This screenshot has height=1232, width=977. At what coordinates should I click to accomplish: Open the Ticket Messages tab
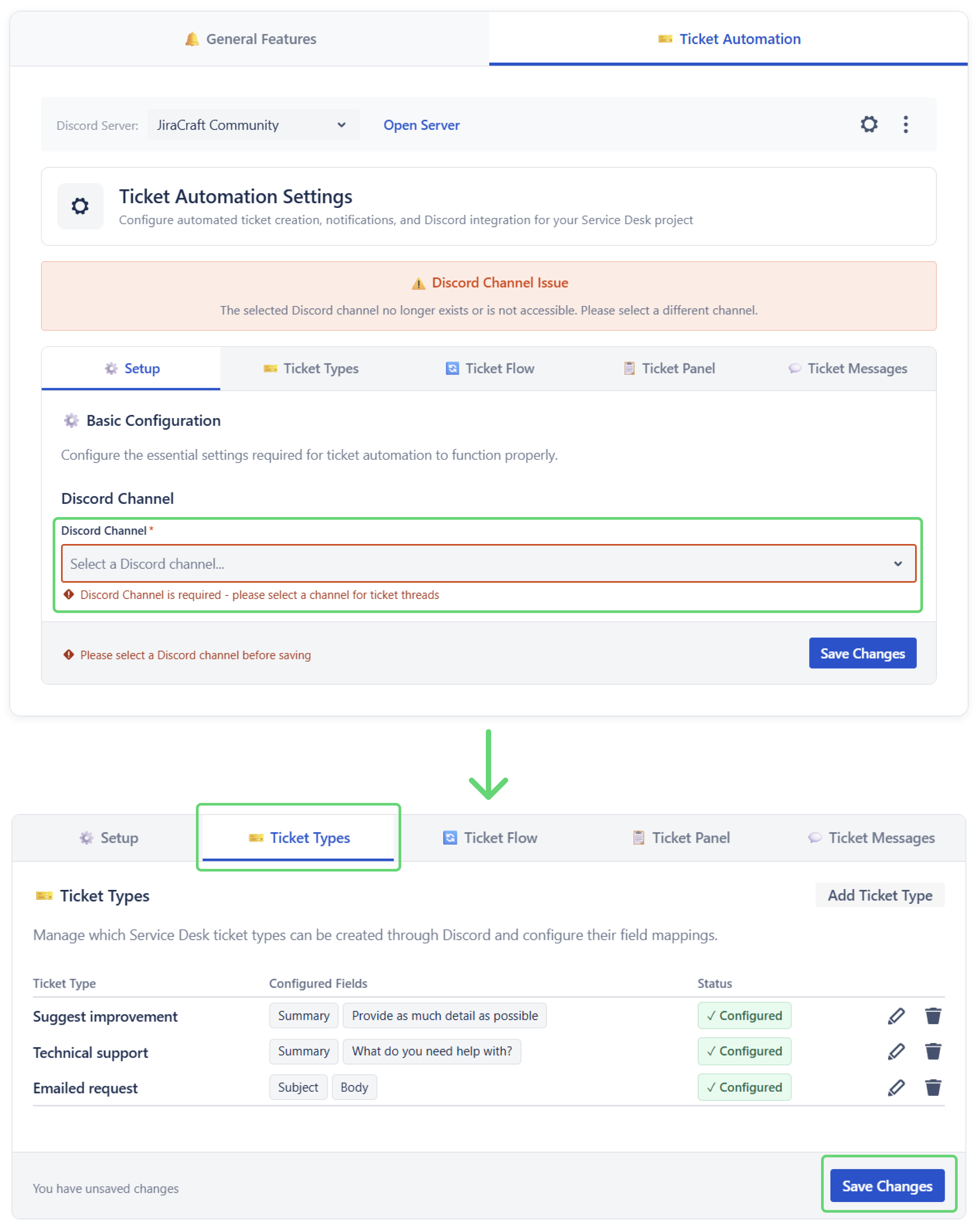848,368
